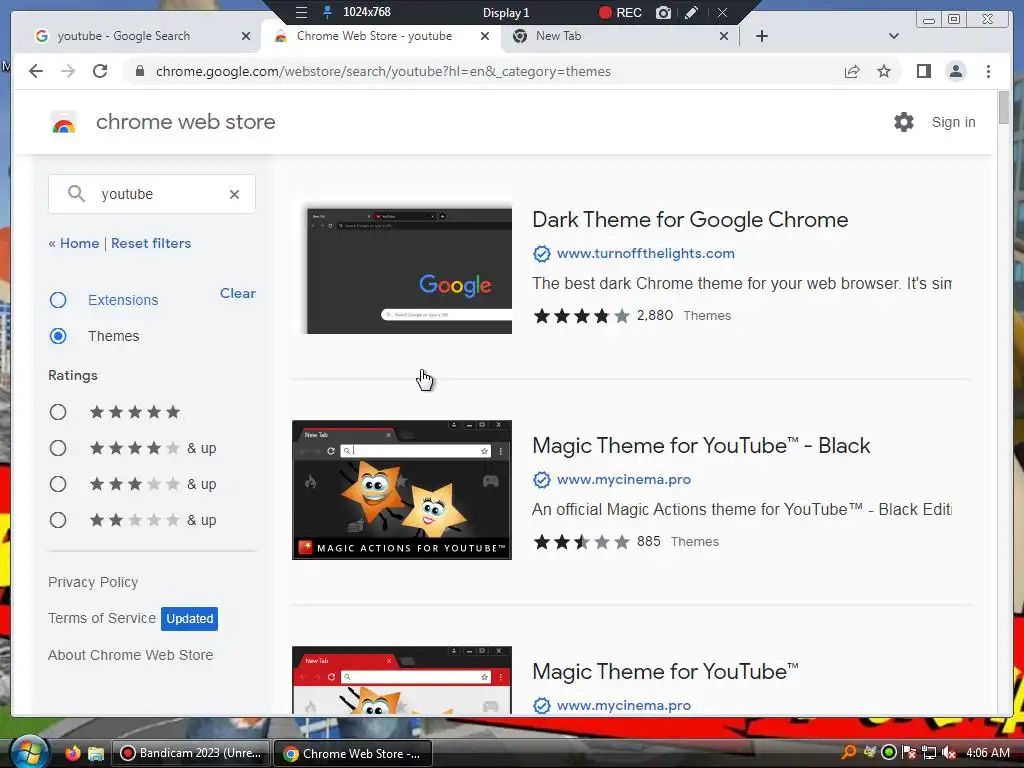Launch Firefox from taskbar
This screenshot has width=1024, height=768.
pyautogui.click(x=72, y=753)
